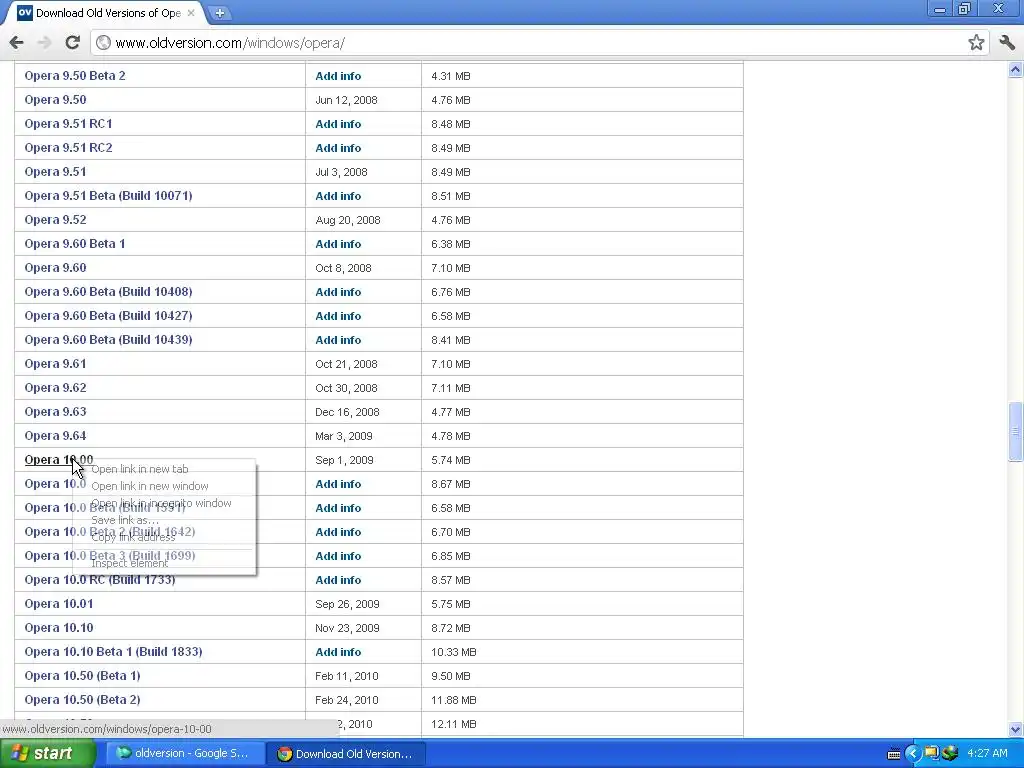Open the Opera 9.61 link
Image resolution: width=1024 pixels, height=768 pixels.
tap(56, 364)
